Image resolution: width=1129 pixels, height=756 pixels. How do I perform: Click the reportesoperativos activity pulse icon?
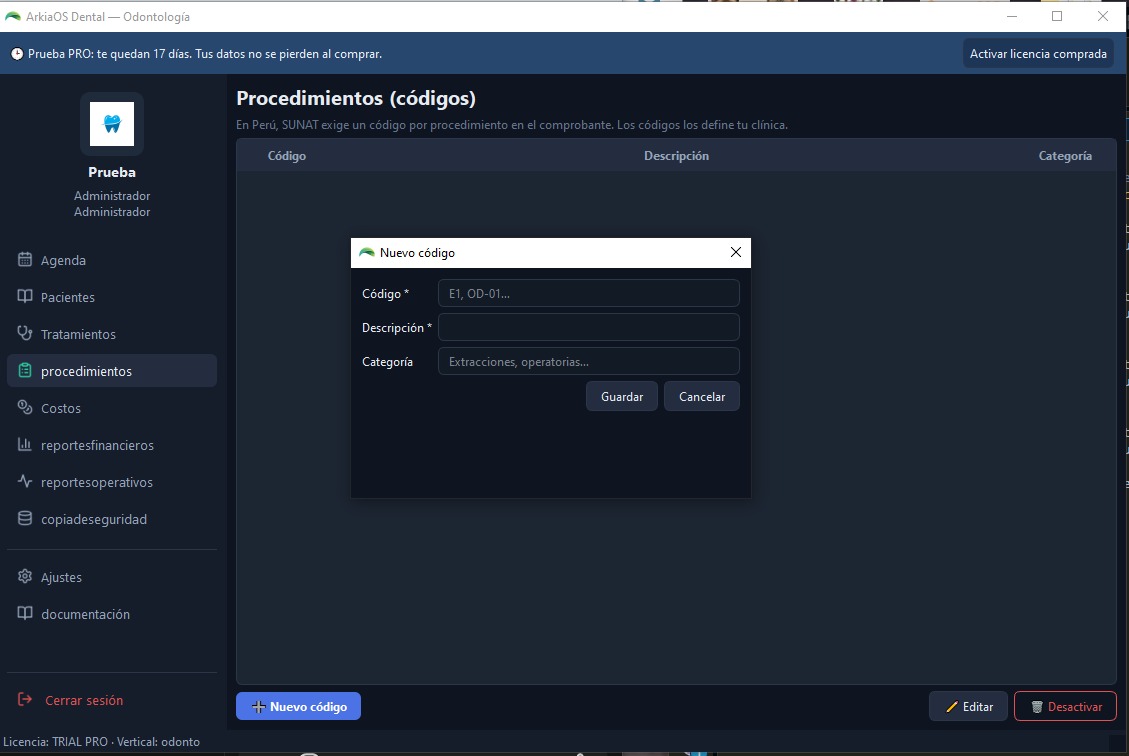pos(24,482)
